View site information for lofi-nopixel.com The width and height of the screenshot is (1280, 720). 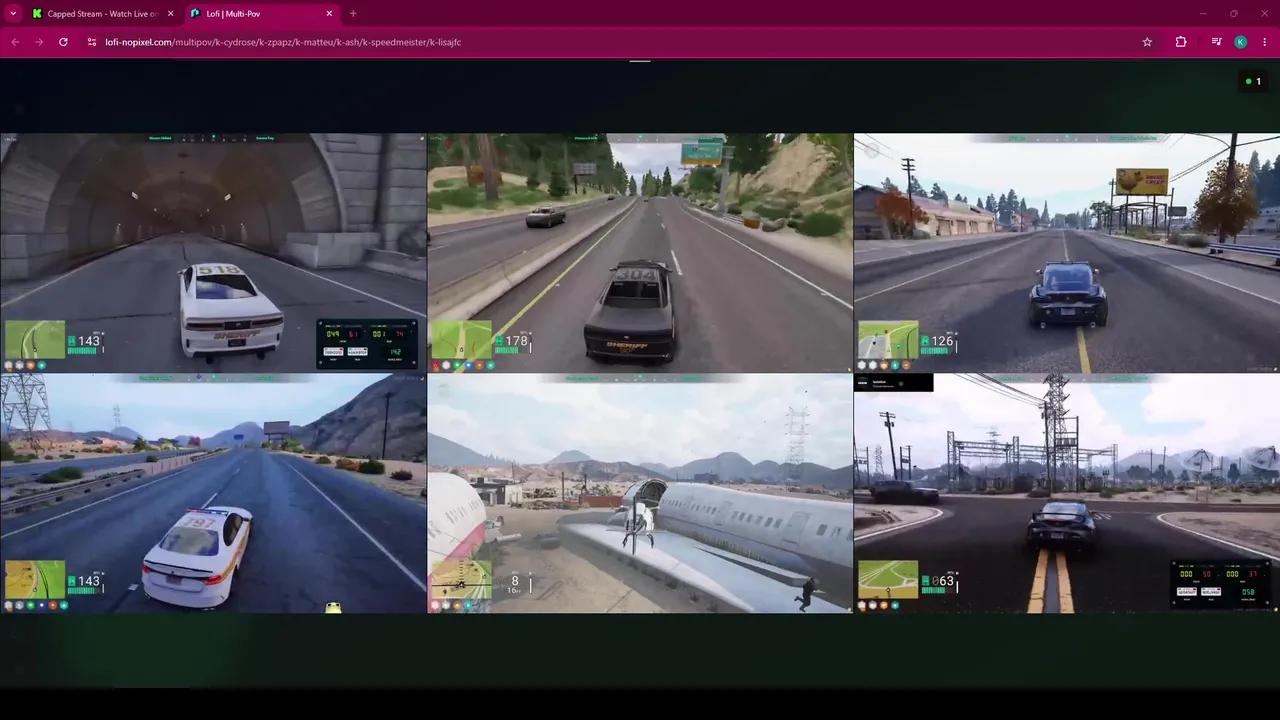pos(92,42)
